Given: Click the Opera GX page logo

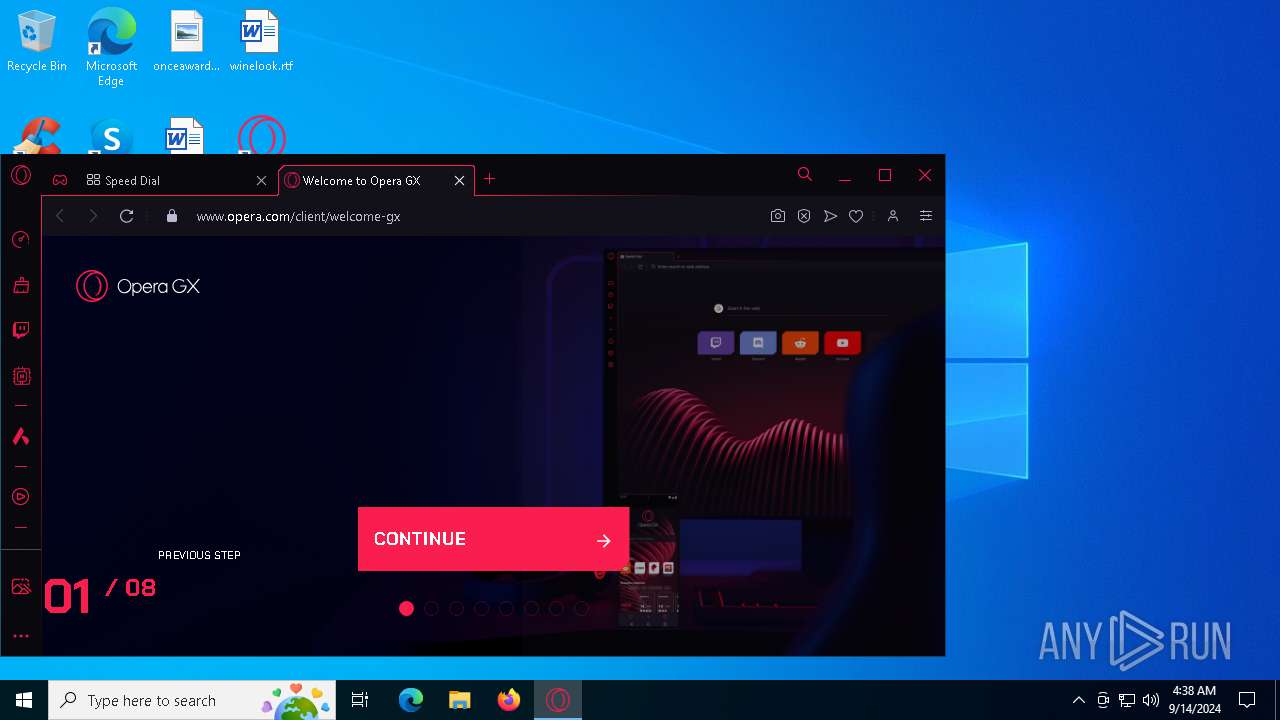Looking at the screenshot, I should click(x=138, y=286).
